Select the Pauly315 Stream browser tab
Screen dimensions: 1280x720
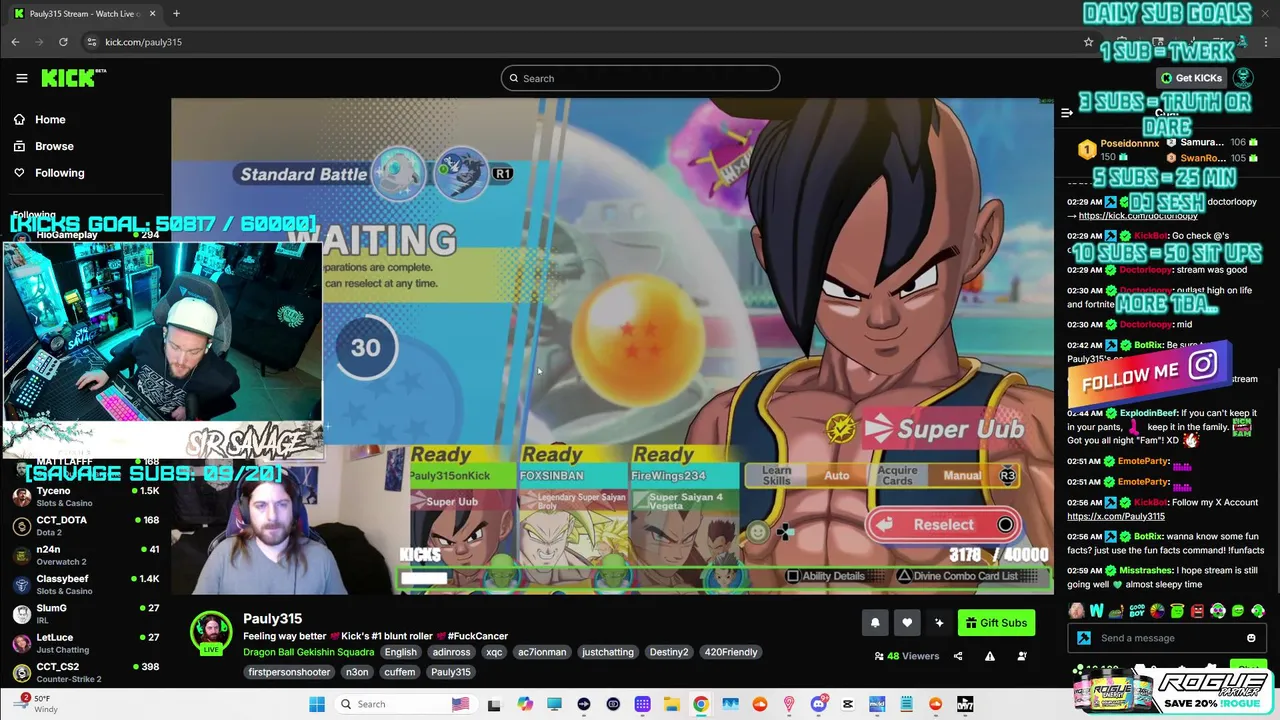point(84,14)
